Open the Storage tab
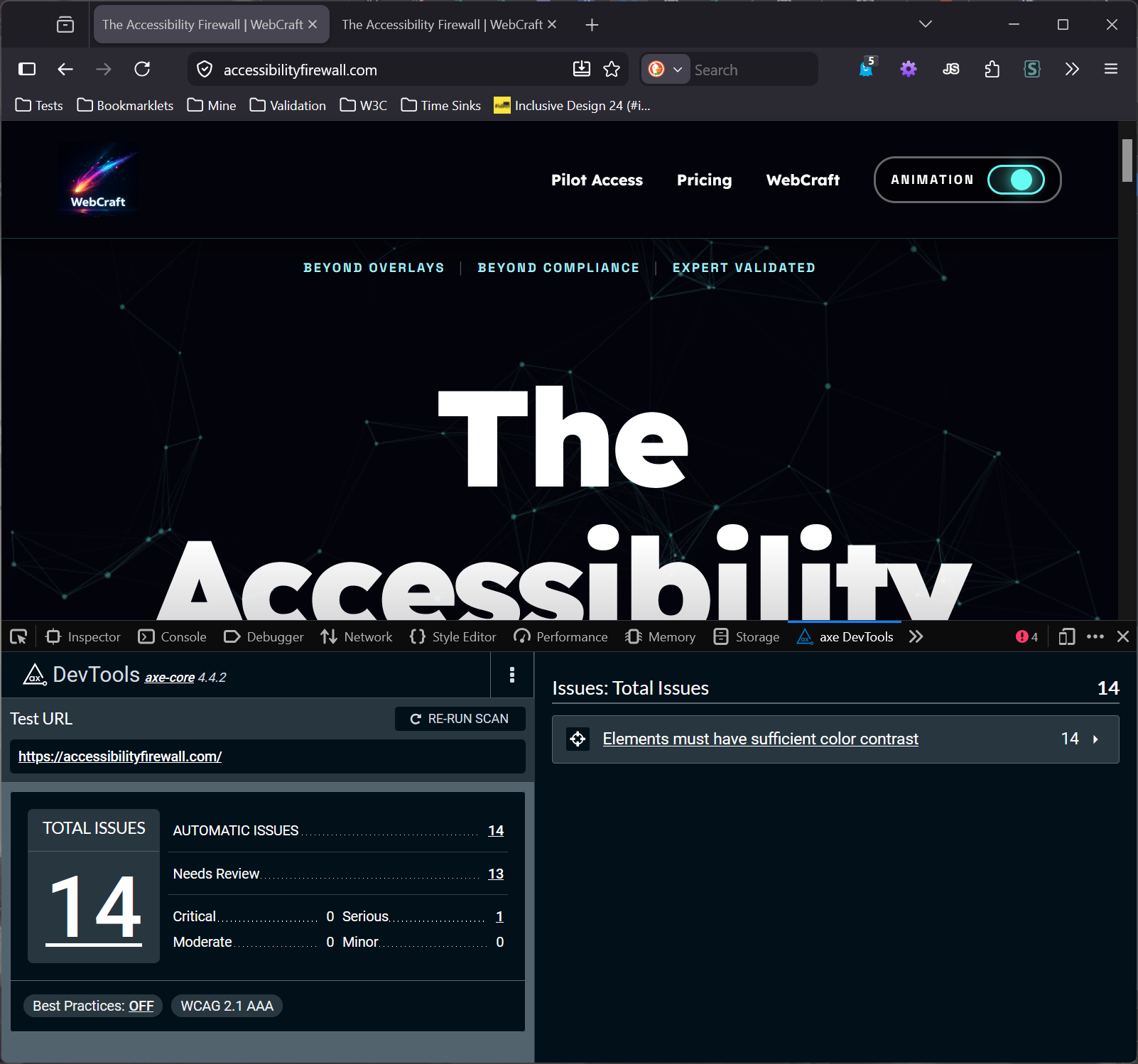 pyautogui.click(x=746, y=637)
